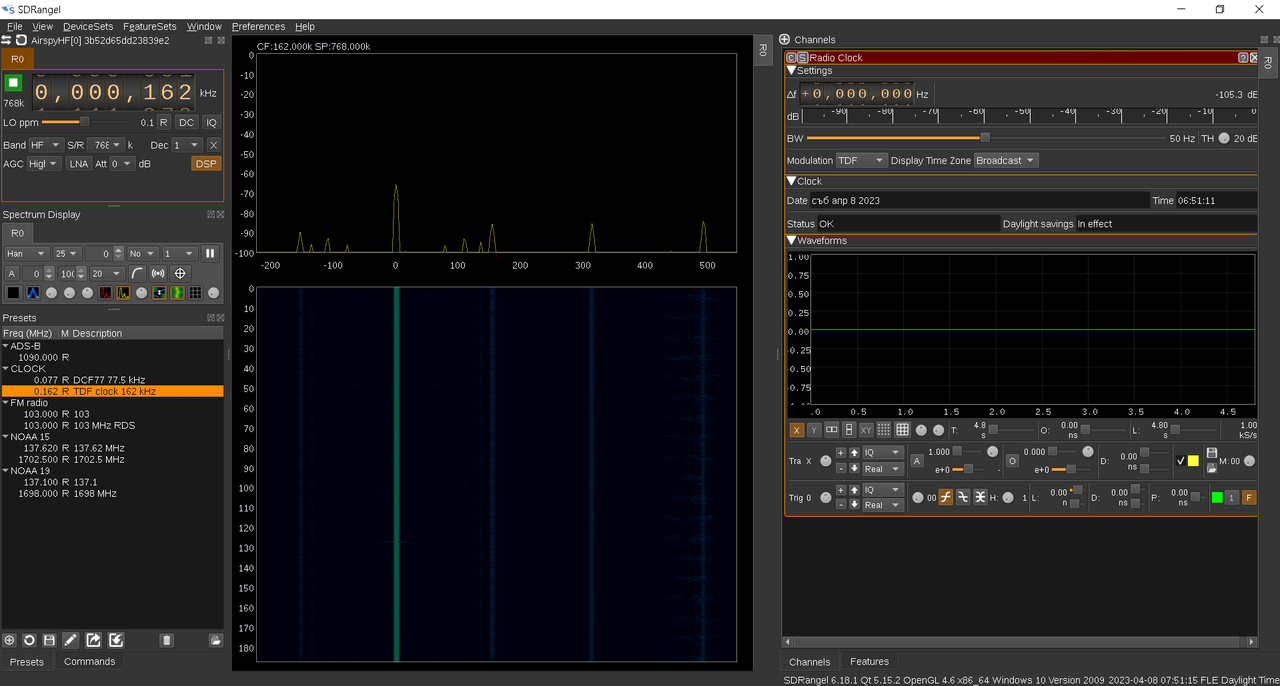Click the DC correction button

(186, 122)
